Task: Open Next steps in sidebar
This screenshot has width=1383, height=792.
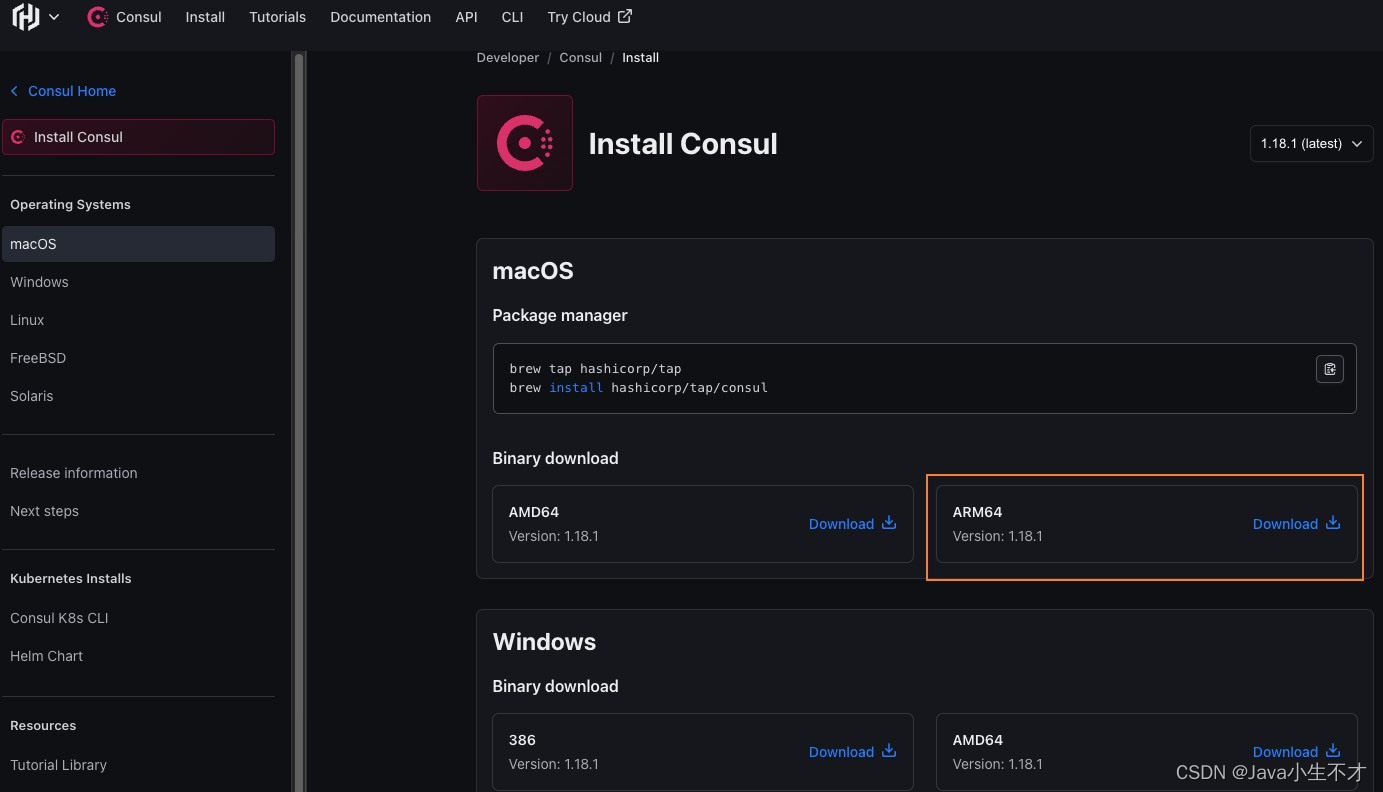Action: pos(44,511)
